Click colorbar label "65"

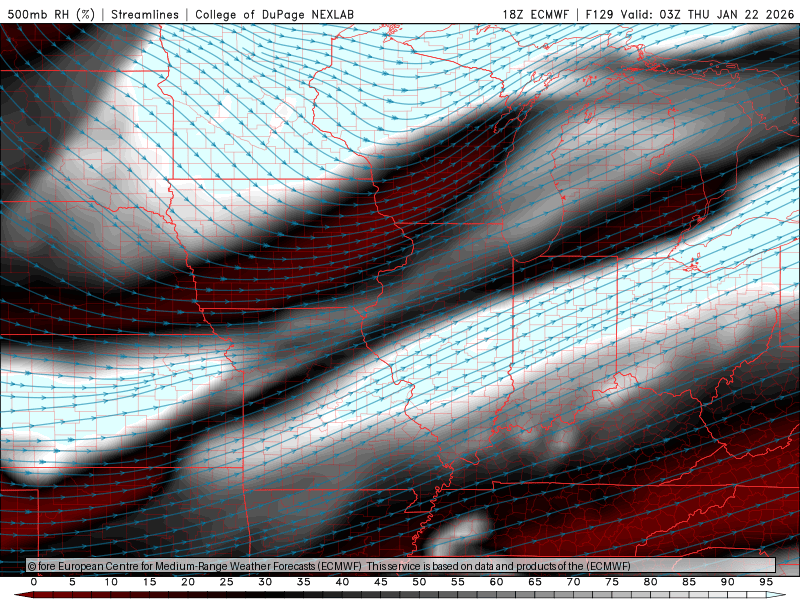[x=535, y=582]
